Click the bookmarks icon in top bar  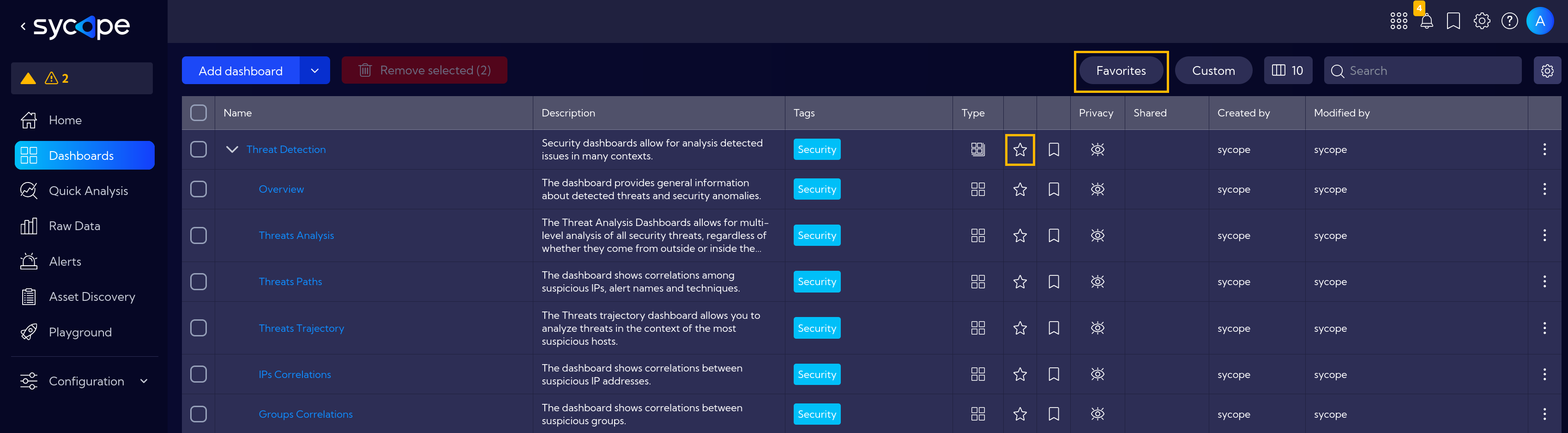[1453, 21]
